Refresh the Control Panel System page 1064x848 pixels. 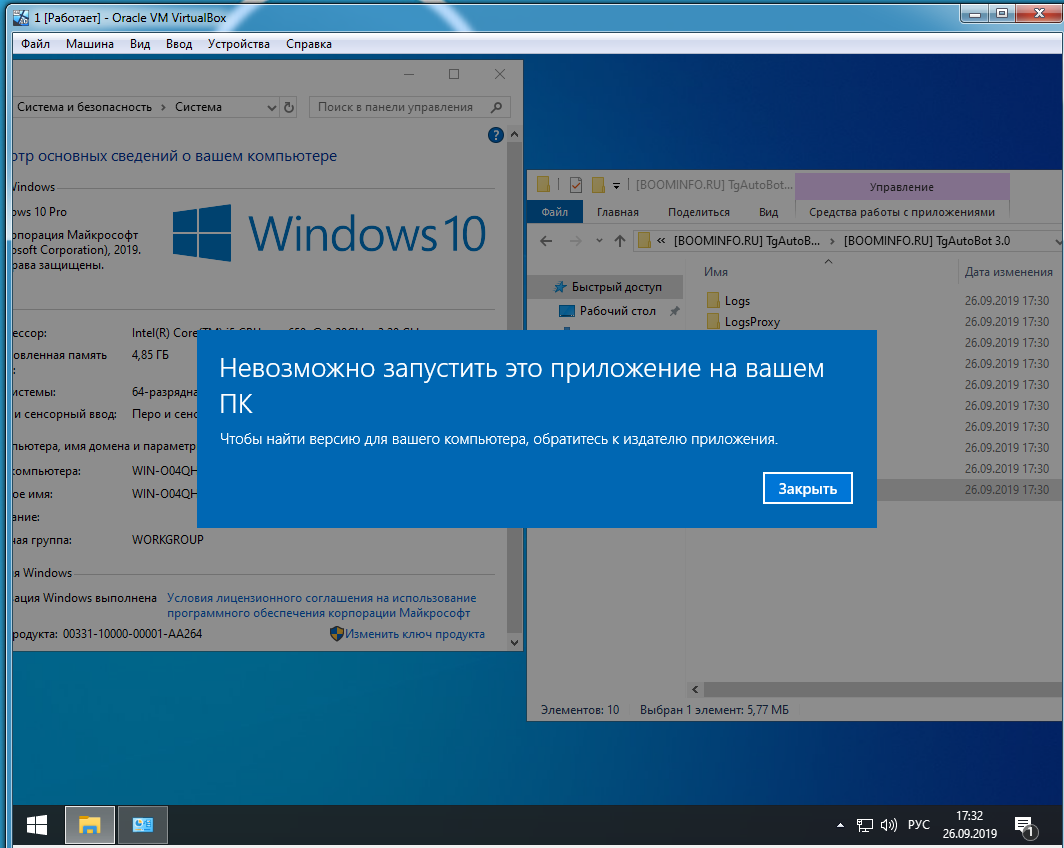(x=289, y=107)
